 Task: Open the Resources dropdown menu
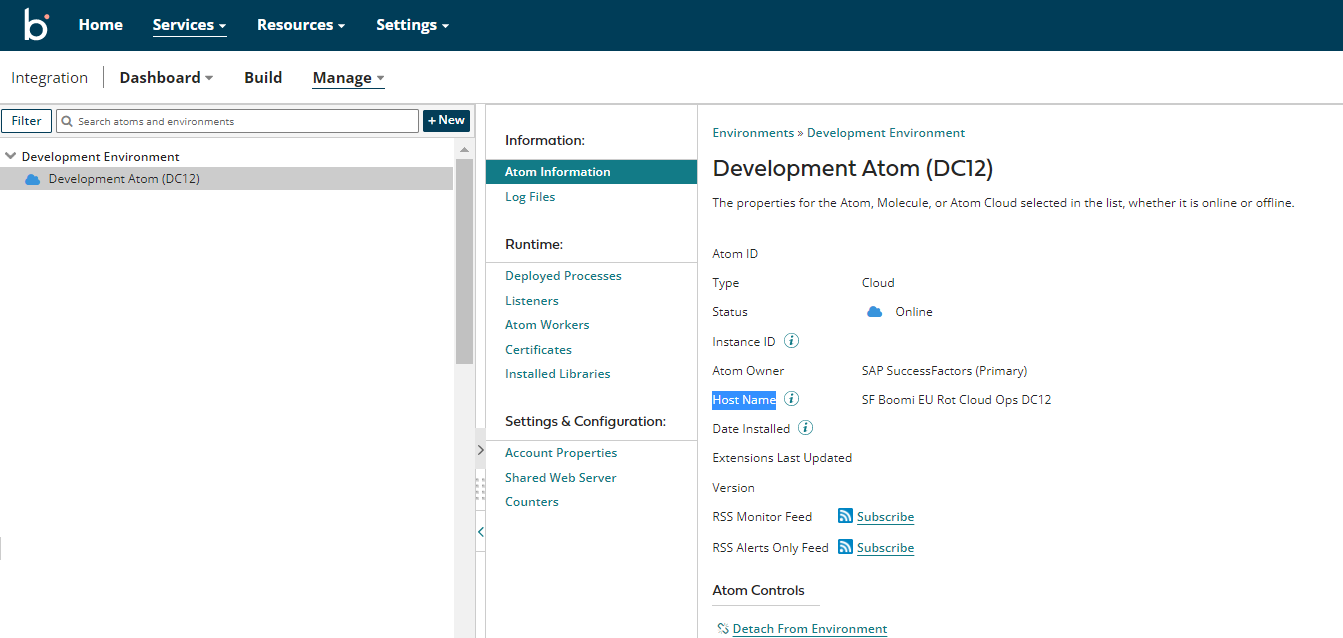click(x=301, y=25)
